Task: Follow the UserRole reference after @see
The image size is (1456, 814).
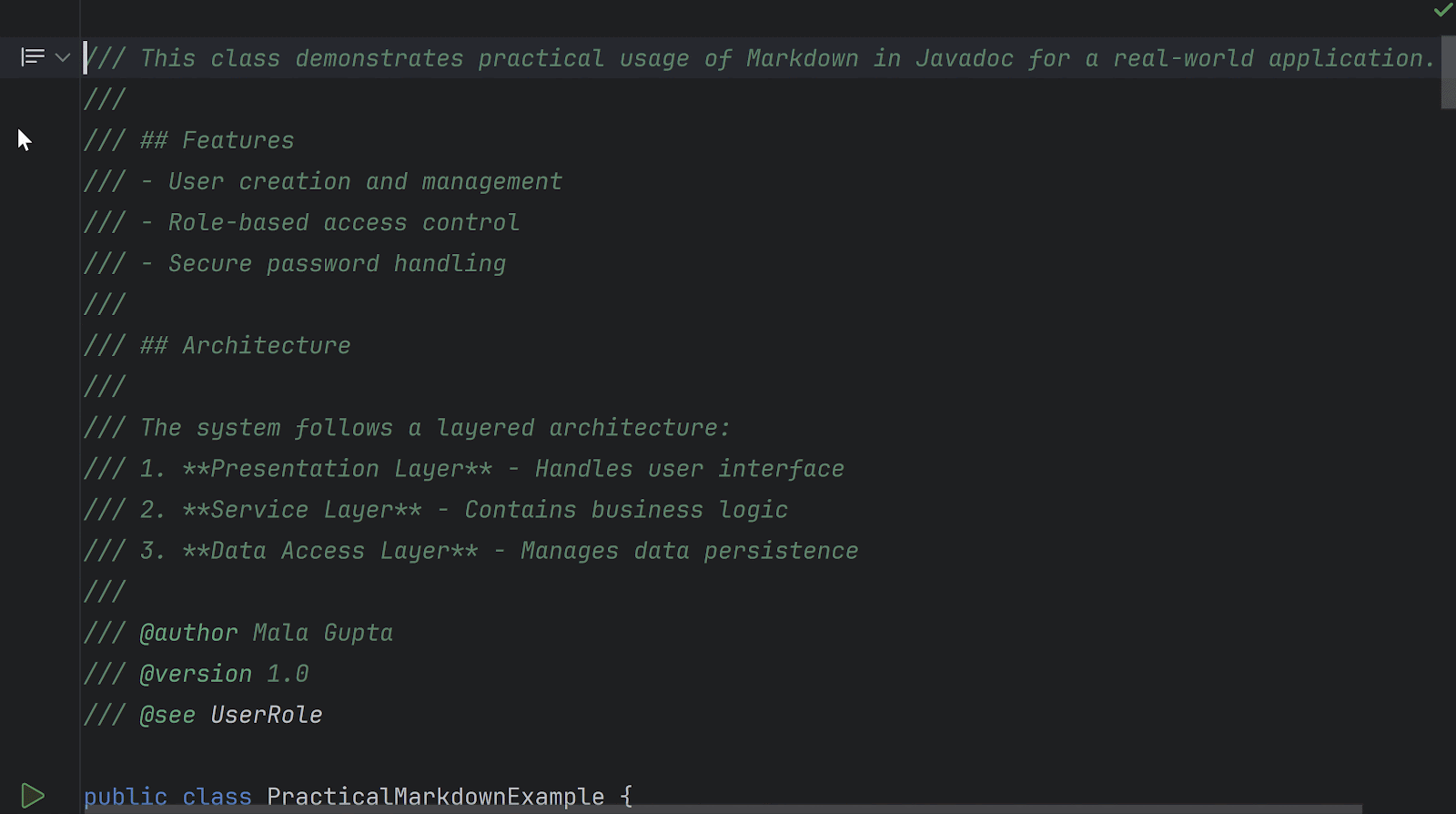Action: 267,715
